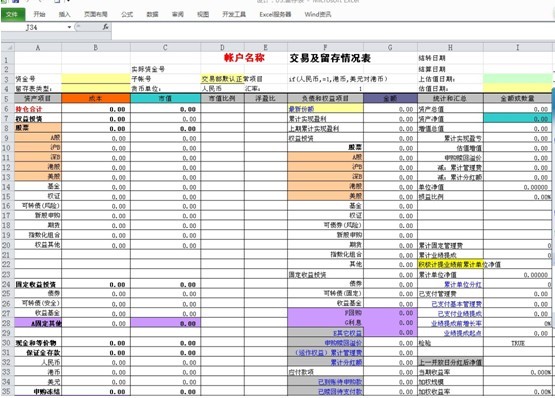This screenshot has width=555, height=398.
Task: Follow the 累计单位分红 link in column H
Action: tap(463, 284)
